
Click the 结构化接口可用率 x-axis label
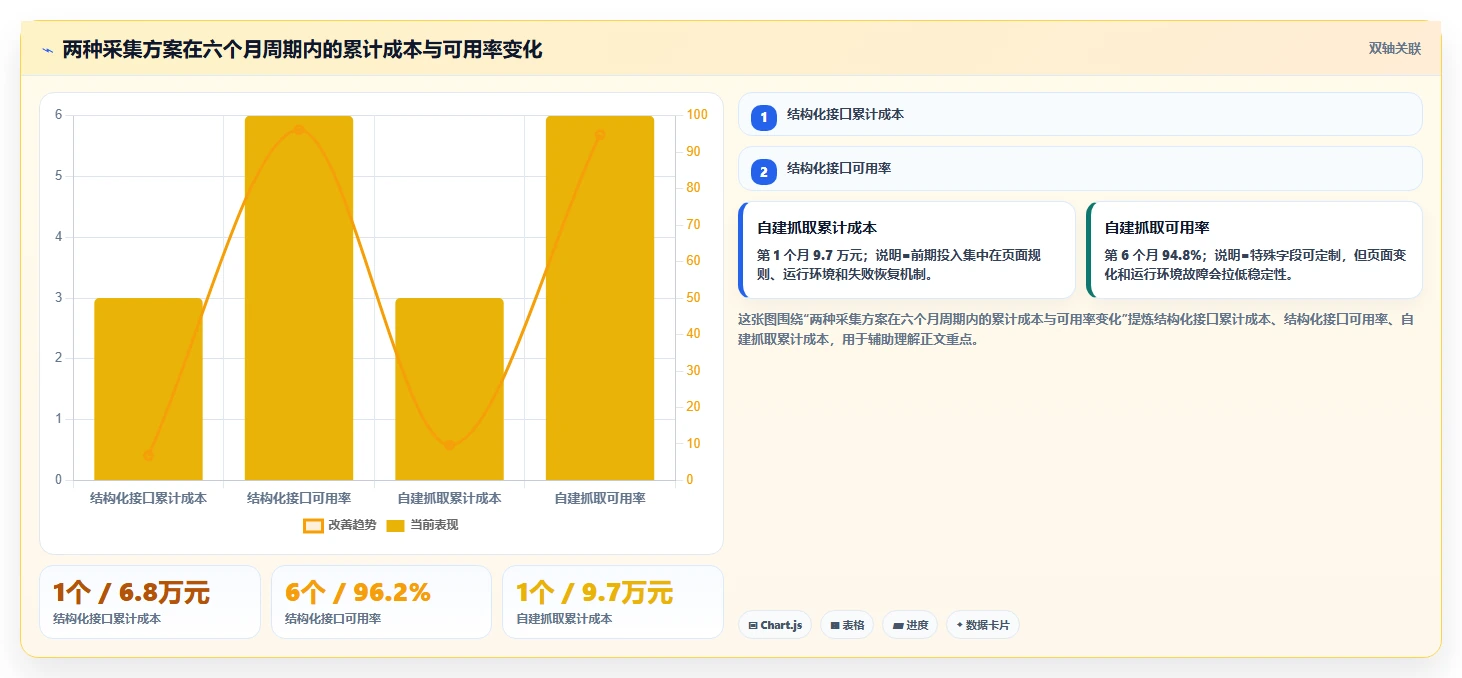[x=299, y=498]
